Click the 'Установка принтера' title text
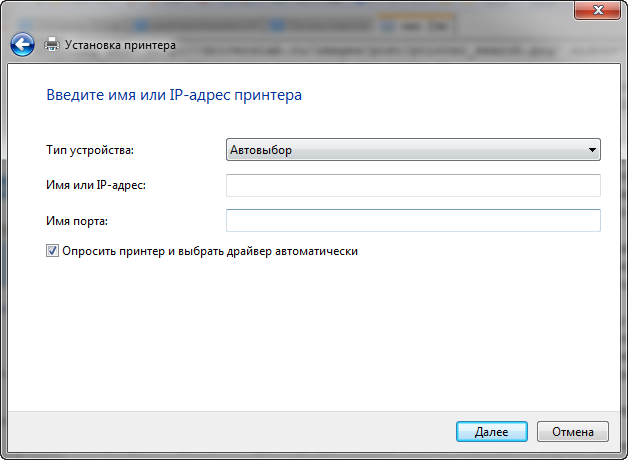Screen dimensions: 628x460 tap(120, 45)
